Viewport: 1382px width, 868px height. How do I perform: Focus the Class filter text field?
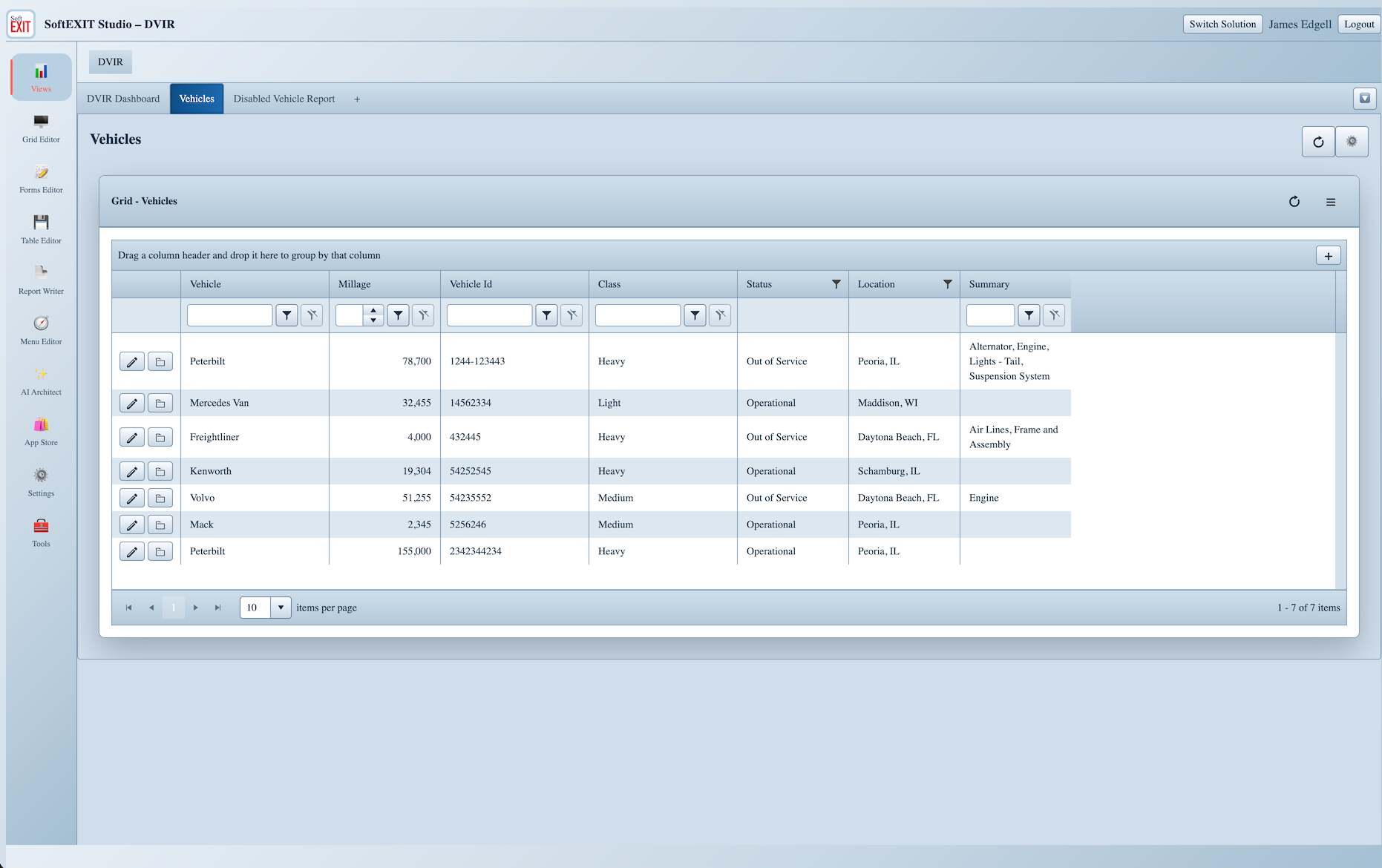click(638, 315)
